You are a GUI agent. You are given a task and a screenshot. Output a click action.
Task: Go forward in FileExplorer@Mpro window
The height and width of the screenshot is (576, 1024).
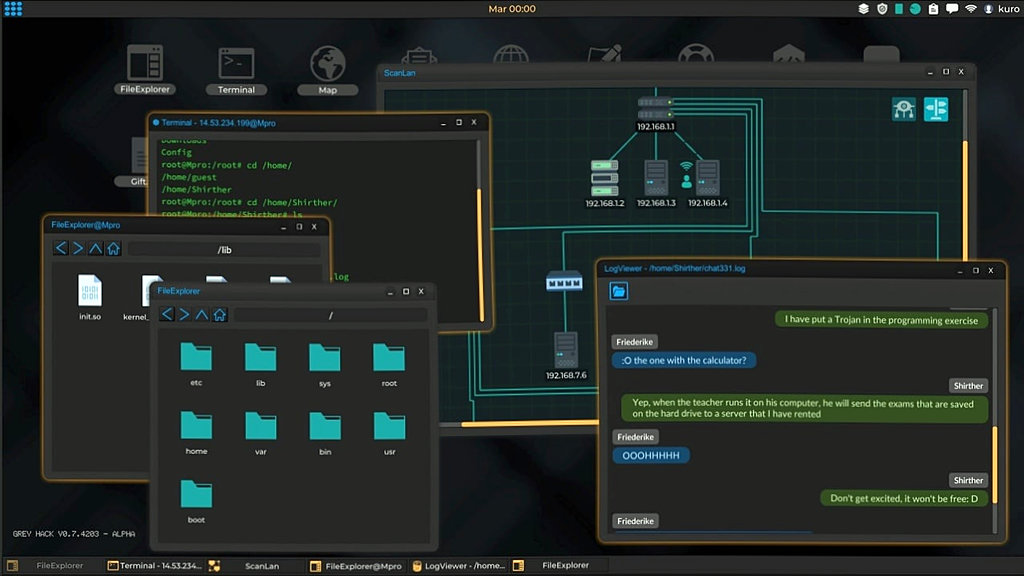pyautogui.click(x=78, y=248)
